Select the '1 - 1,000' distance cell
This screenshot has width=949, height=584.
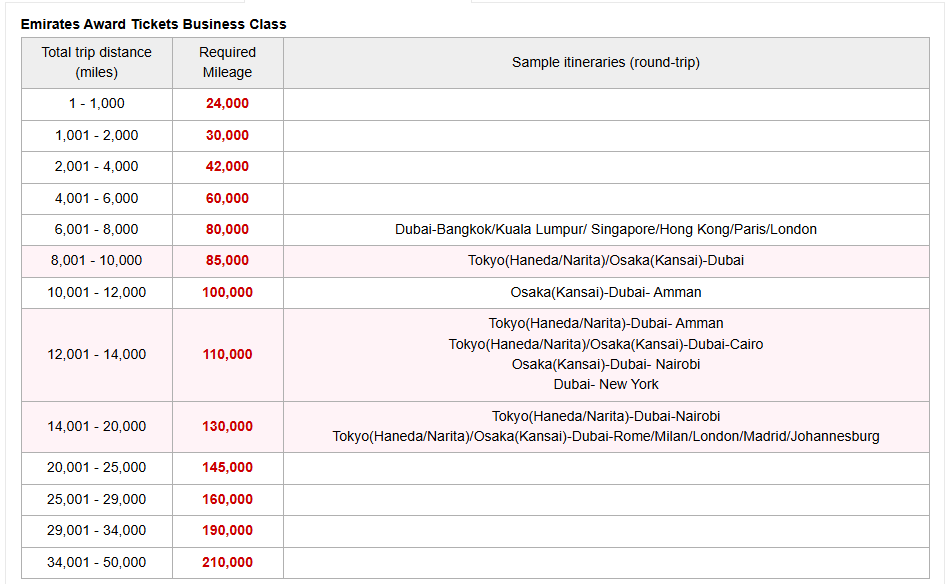[97, 104]
